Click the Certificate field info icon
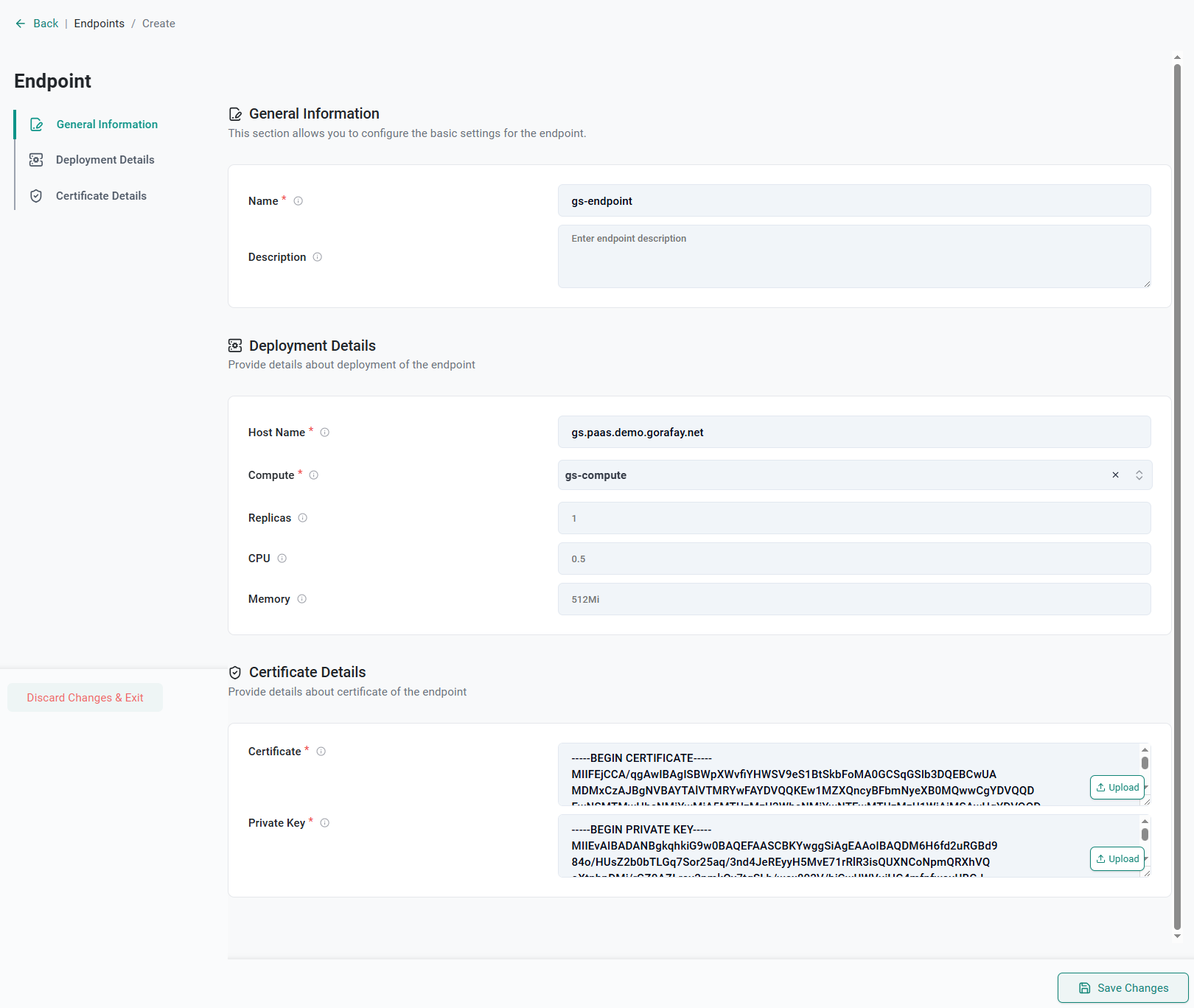 tap(321, 752)
